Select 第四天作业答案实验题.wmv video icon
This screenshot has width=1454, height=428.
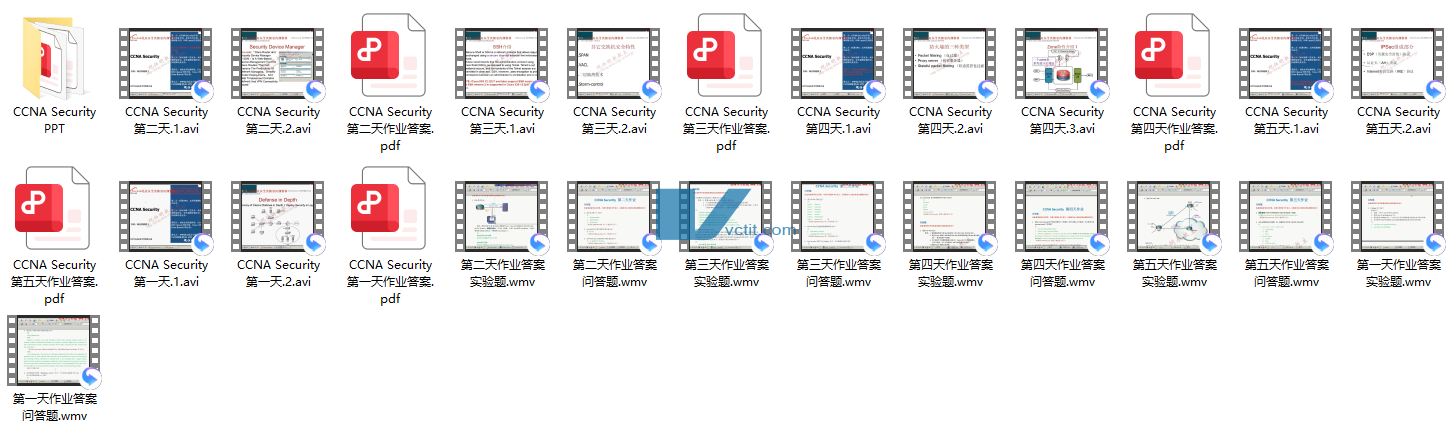[x=951, y=217]
